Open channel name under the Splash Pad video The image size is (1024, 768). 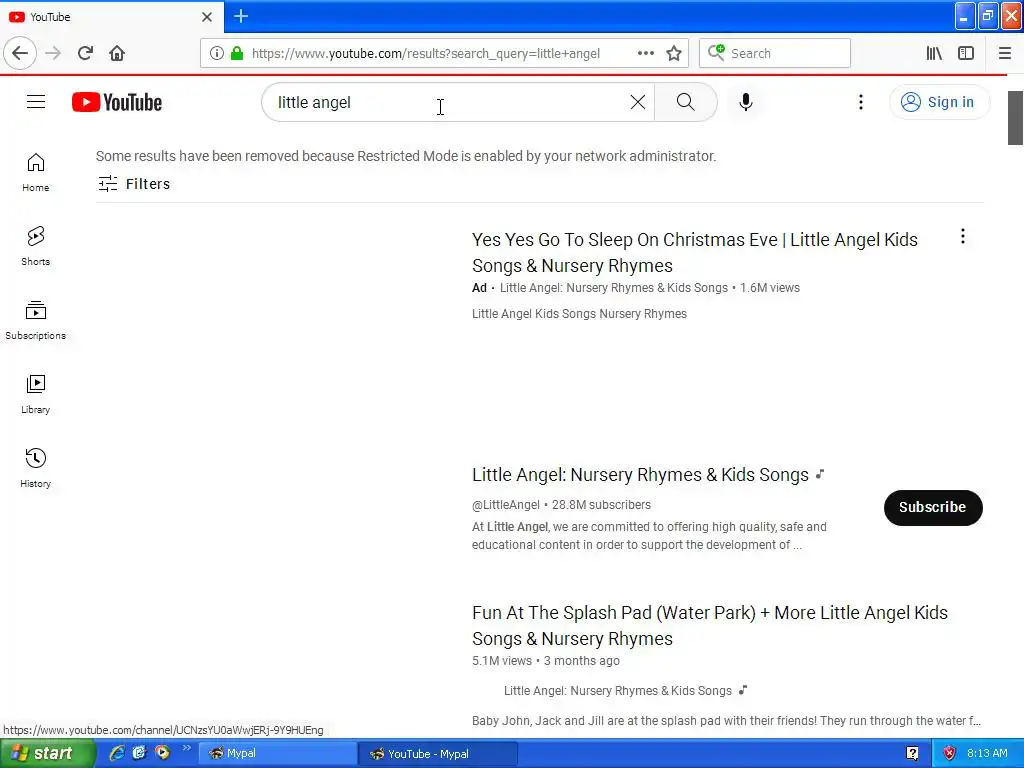tap(618, 691)
